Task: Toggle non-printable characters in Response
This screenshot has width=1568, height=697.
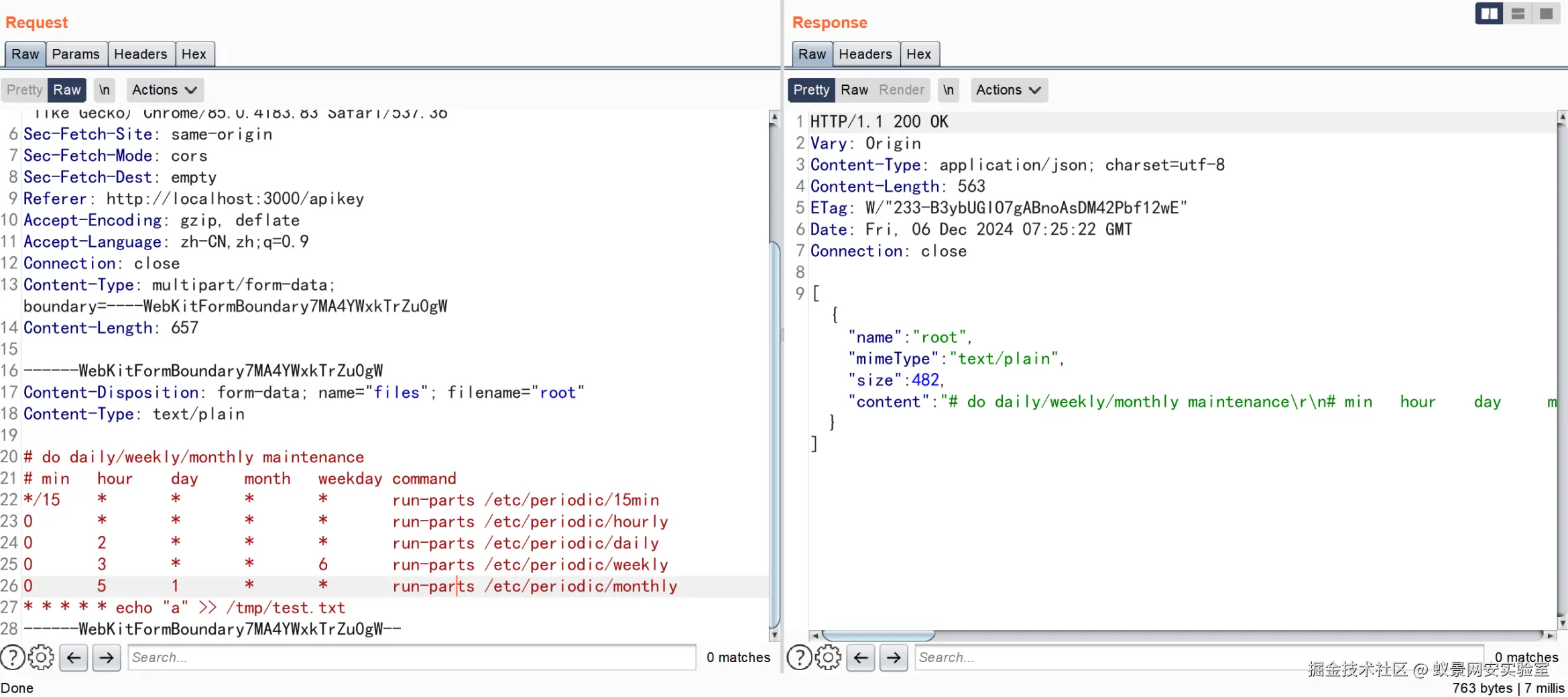Action: (x=948, y=90)
